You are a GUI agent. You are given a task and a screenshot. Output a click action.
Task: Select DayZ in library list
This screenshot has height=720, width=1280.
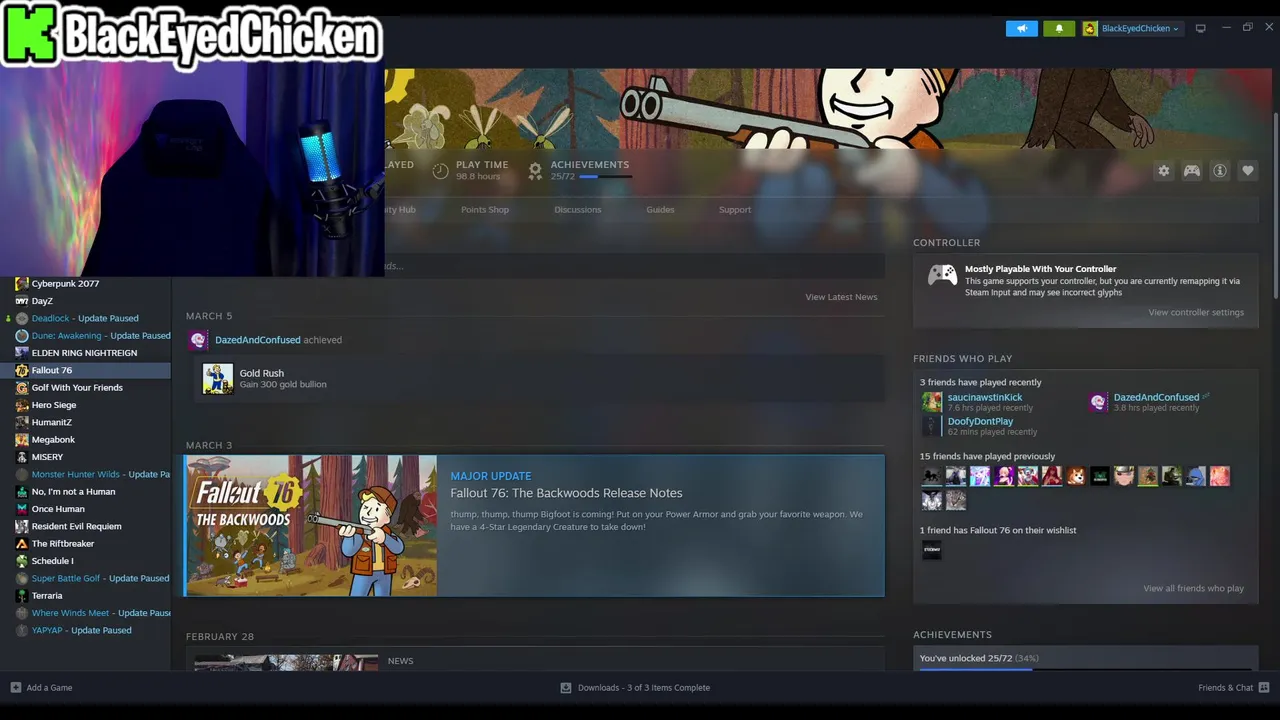click(42, 301)
